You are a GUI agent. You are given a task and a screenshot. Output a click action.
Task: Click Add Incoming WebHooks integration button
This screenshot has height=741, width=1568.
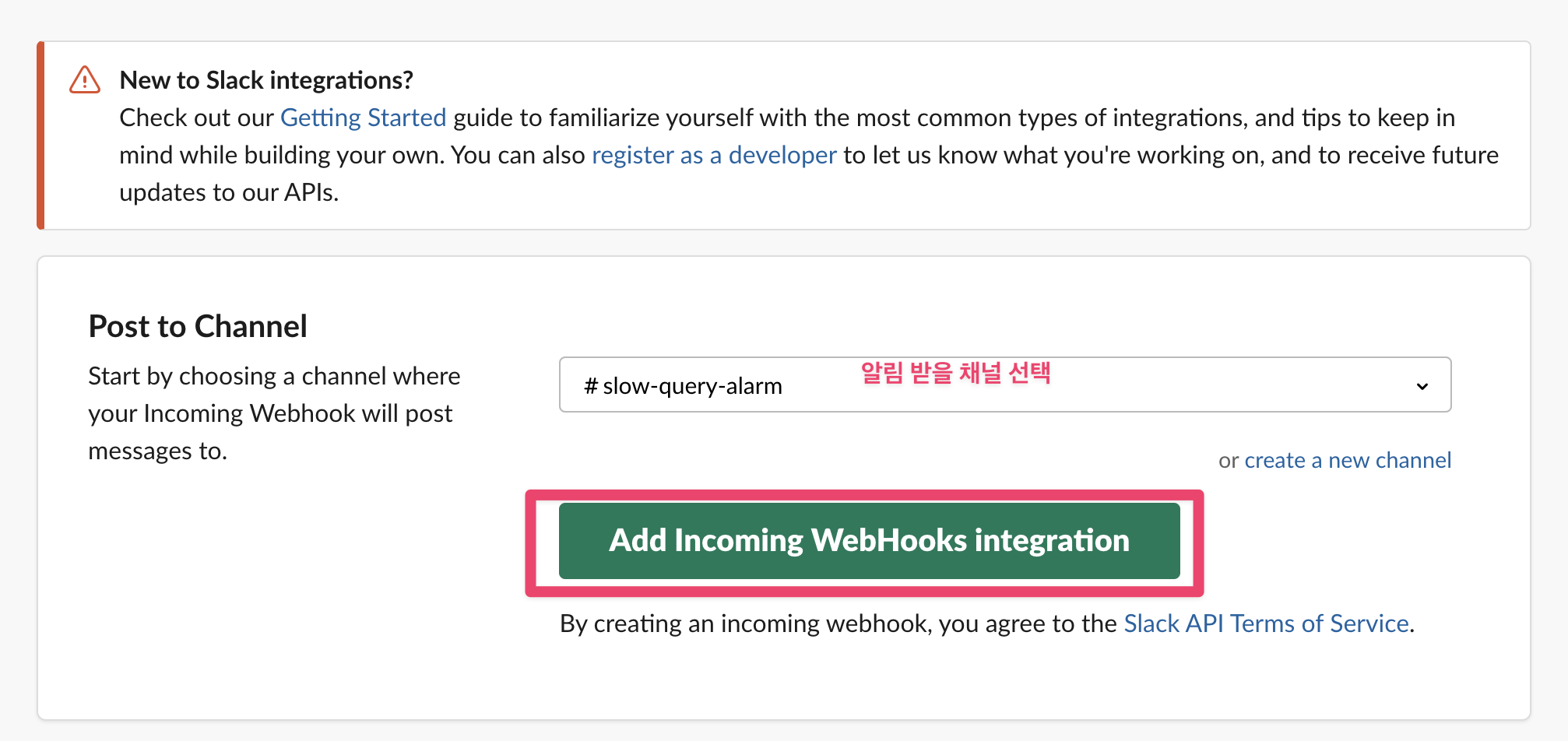point(869,540)
